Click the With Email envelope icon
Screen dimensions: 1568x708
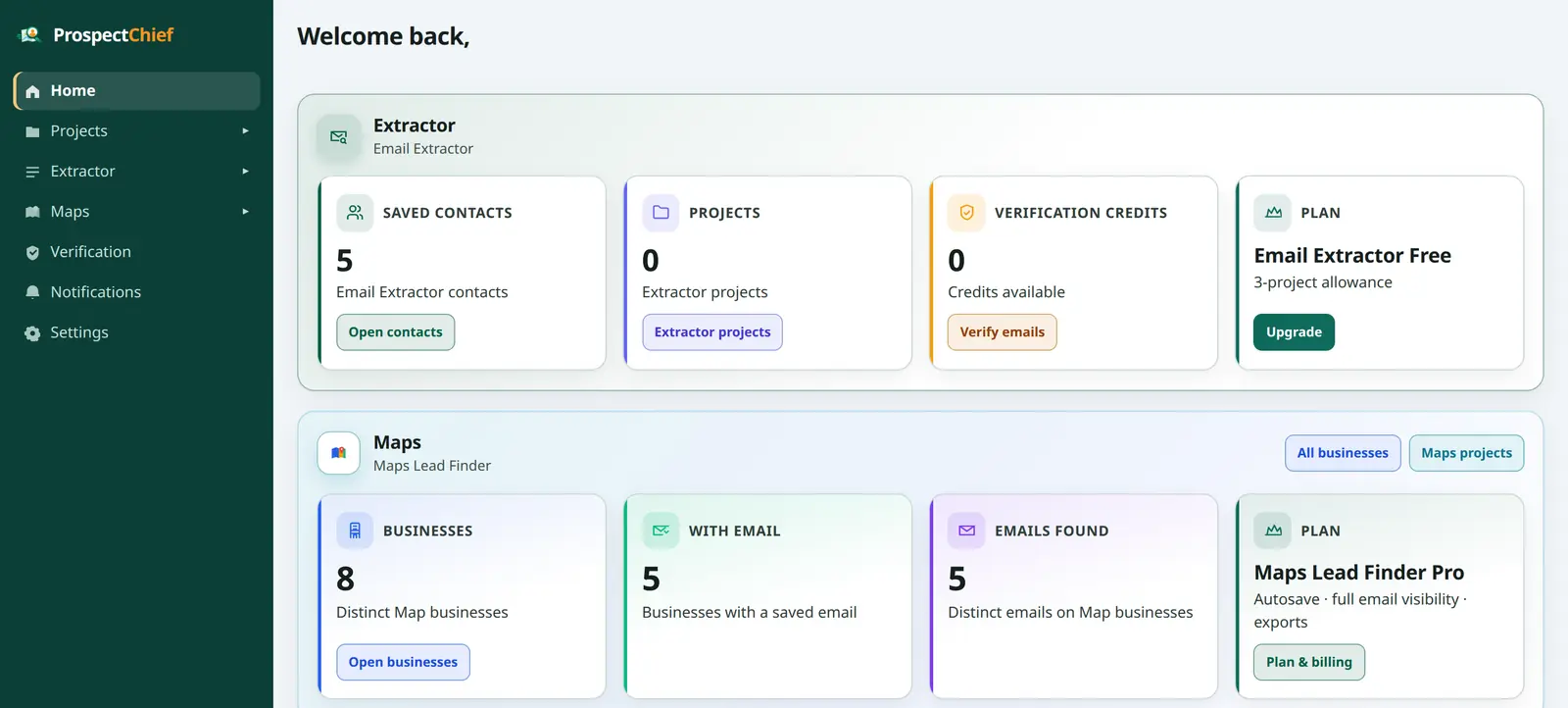coord(661,531)
